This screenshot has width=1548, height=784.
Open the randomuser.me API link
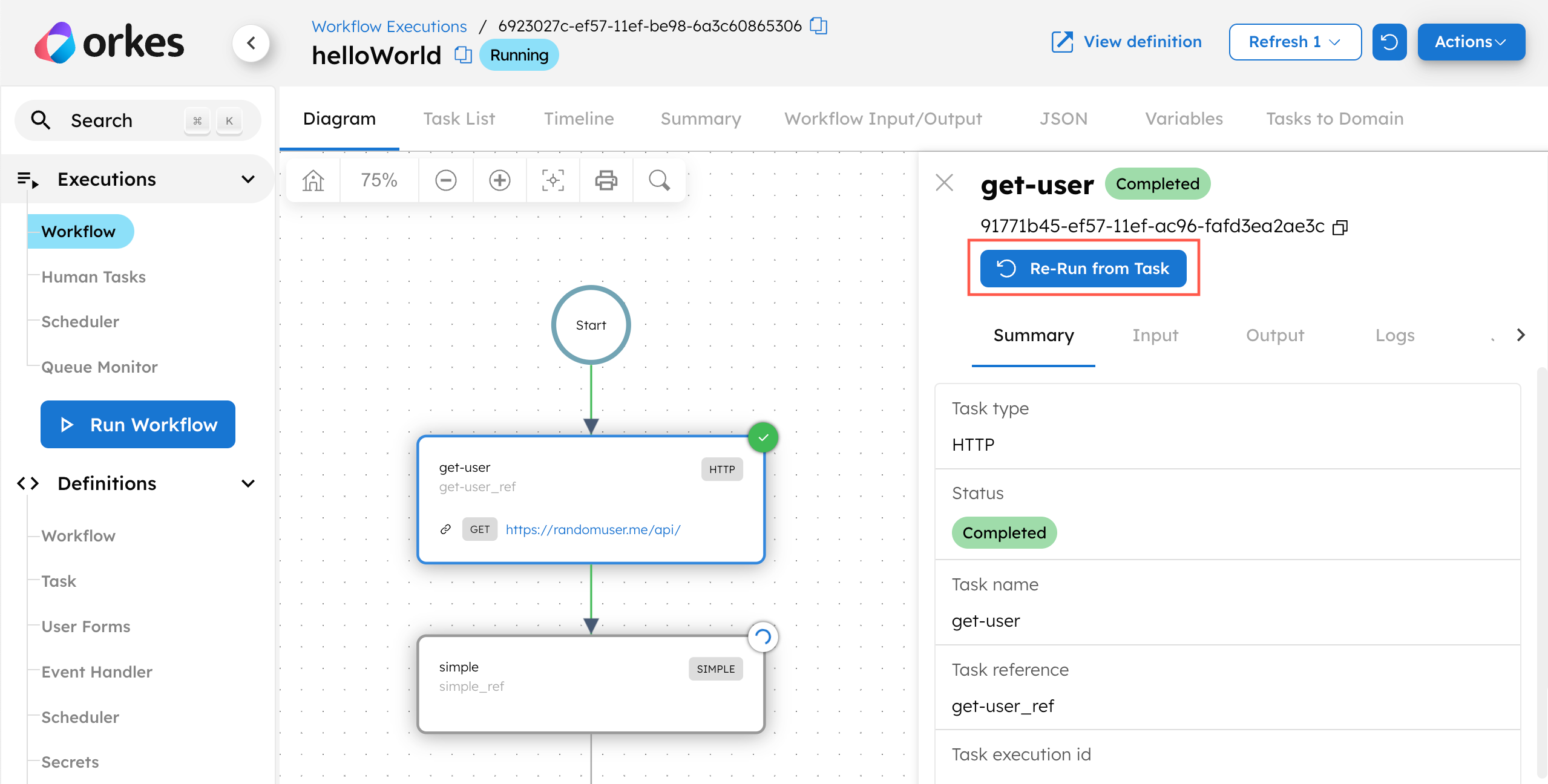[x=593, y=529]
